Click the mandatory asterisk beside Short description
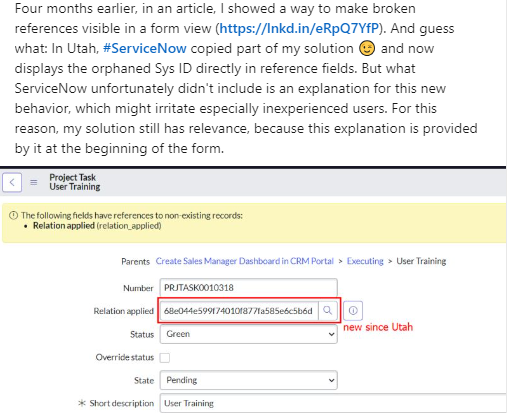Viewport: 517px width, 413px height. coord(82,403)
